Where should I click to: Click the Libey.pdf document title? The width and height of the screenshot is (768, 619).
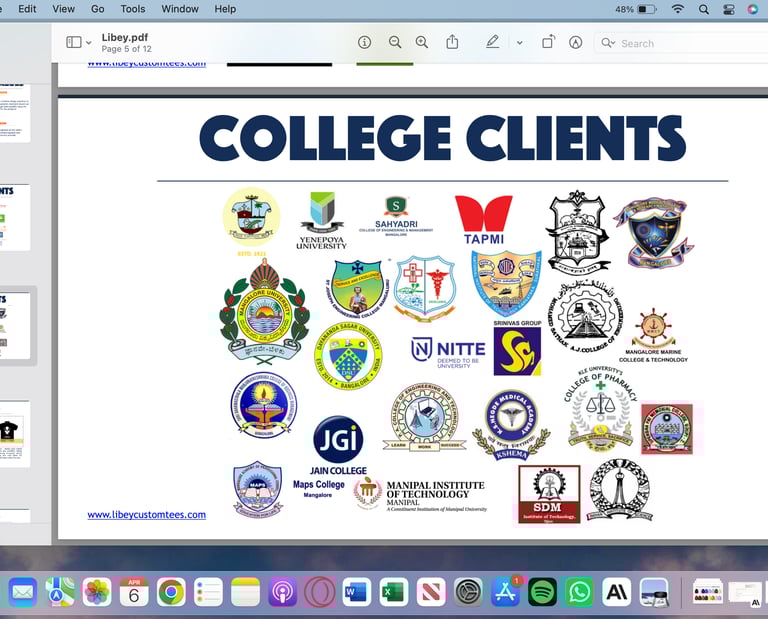click(x=125, y=38)
